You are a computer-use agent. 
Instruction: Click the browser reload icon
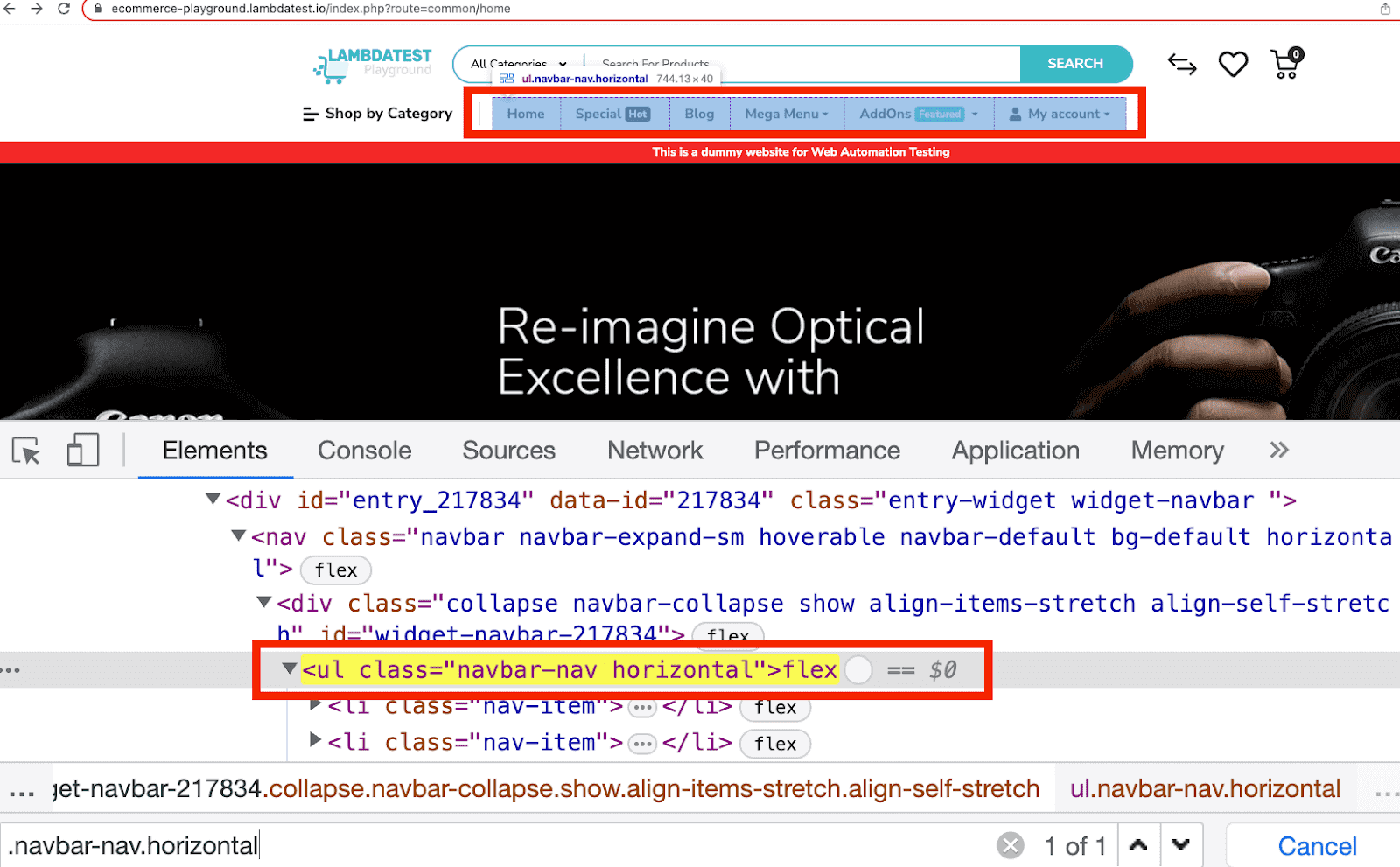pos(62,10)
